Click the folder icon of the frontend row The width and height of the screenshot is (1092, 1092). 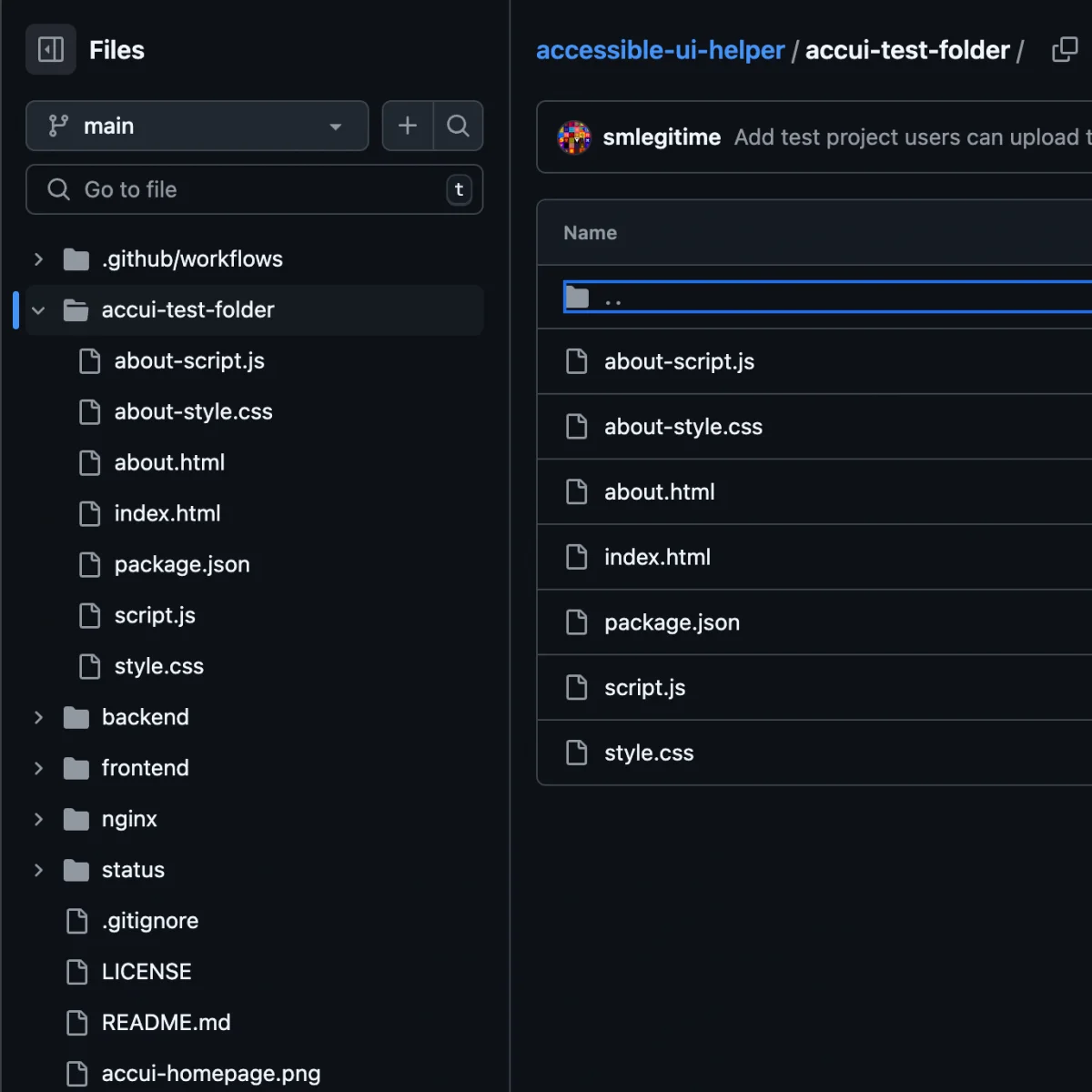click(76, 769)
